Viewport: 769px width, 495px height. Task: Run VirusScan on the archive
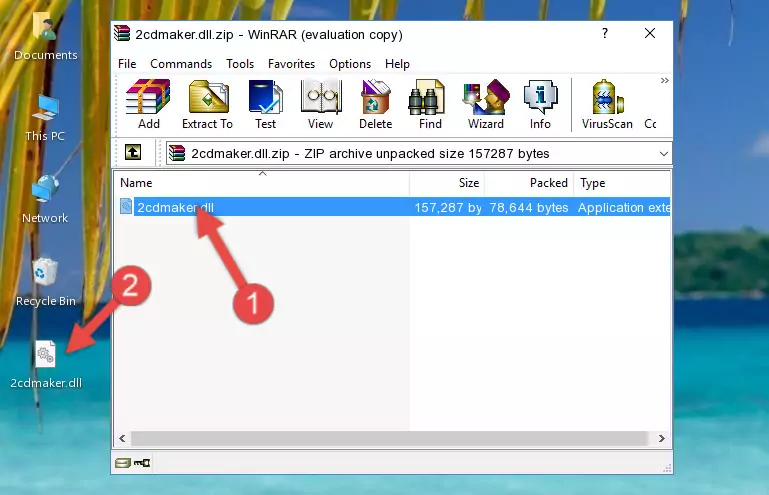coord(607,104)
